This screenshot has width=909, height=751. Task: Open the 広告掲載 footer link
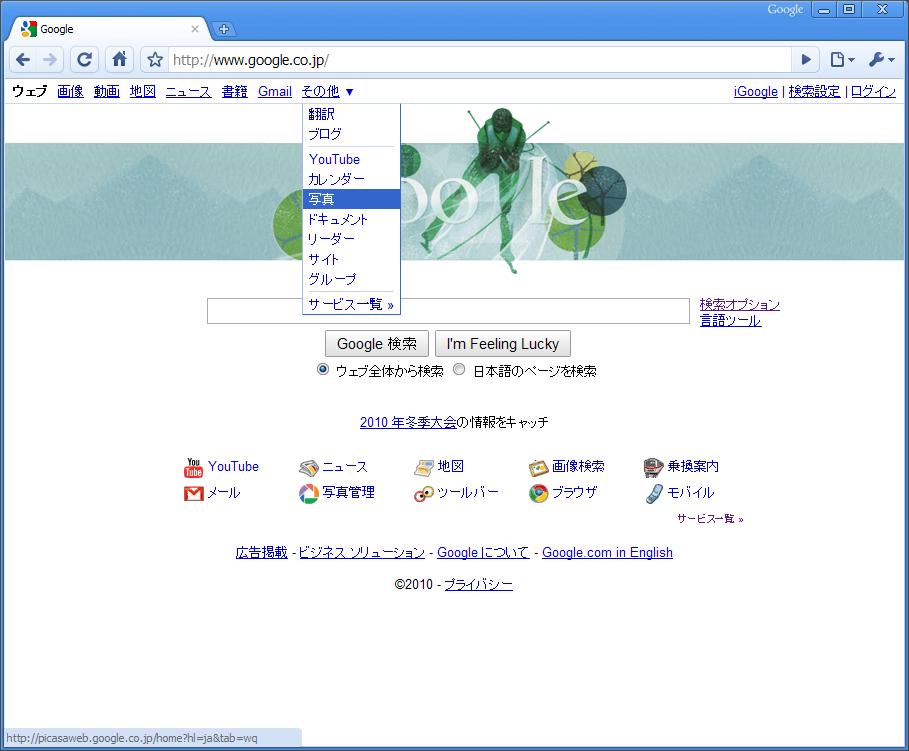pos(261,552)
